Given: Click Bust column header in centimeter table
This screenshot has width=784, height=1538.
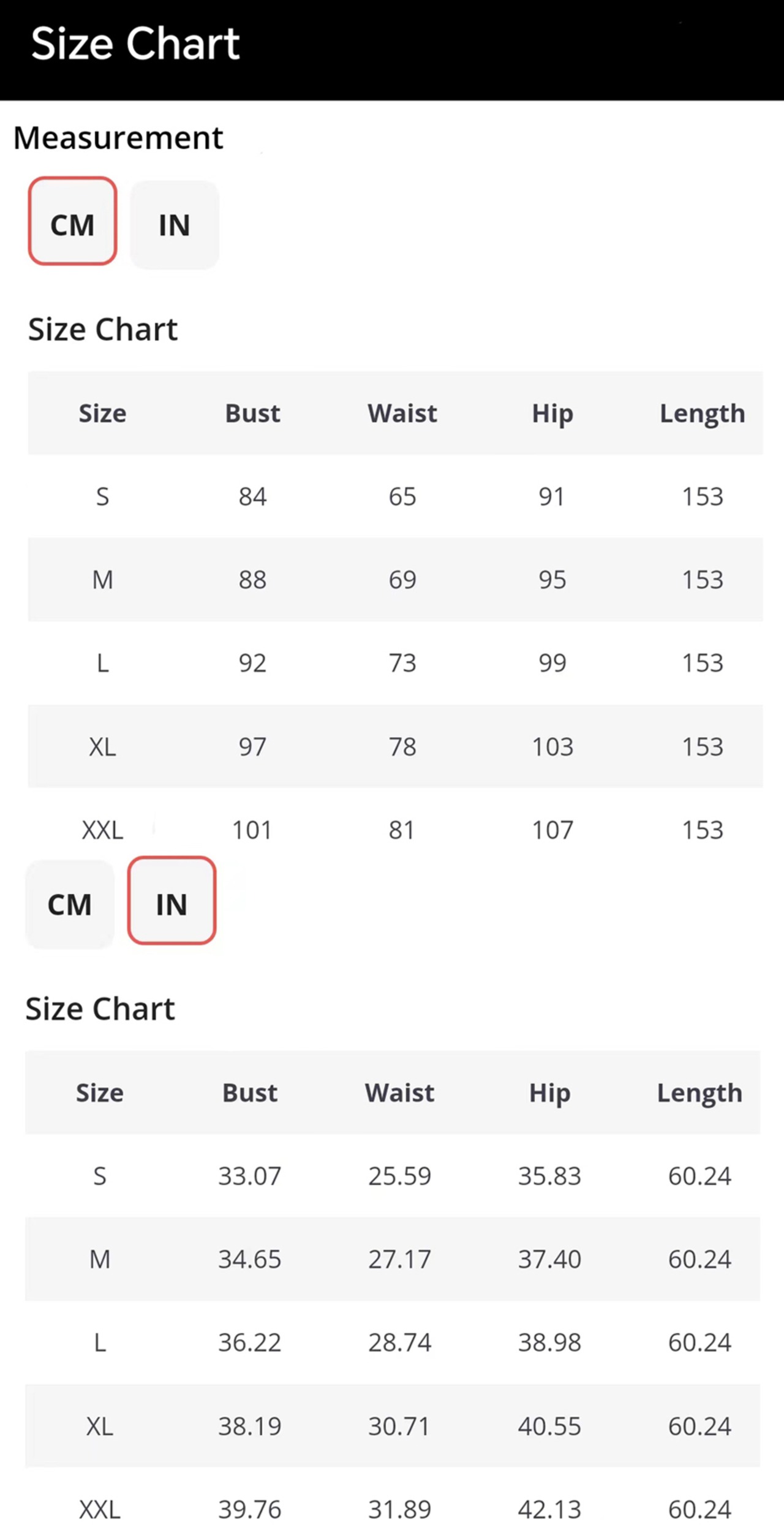Looking at the screenshot, I should (x=252, y=414).
